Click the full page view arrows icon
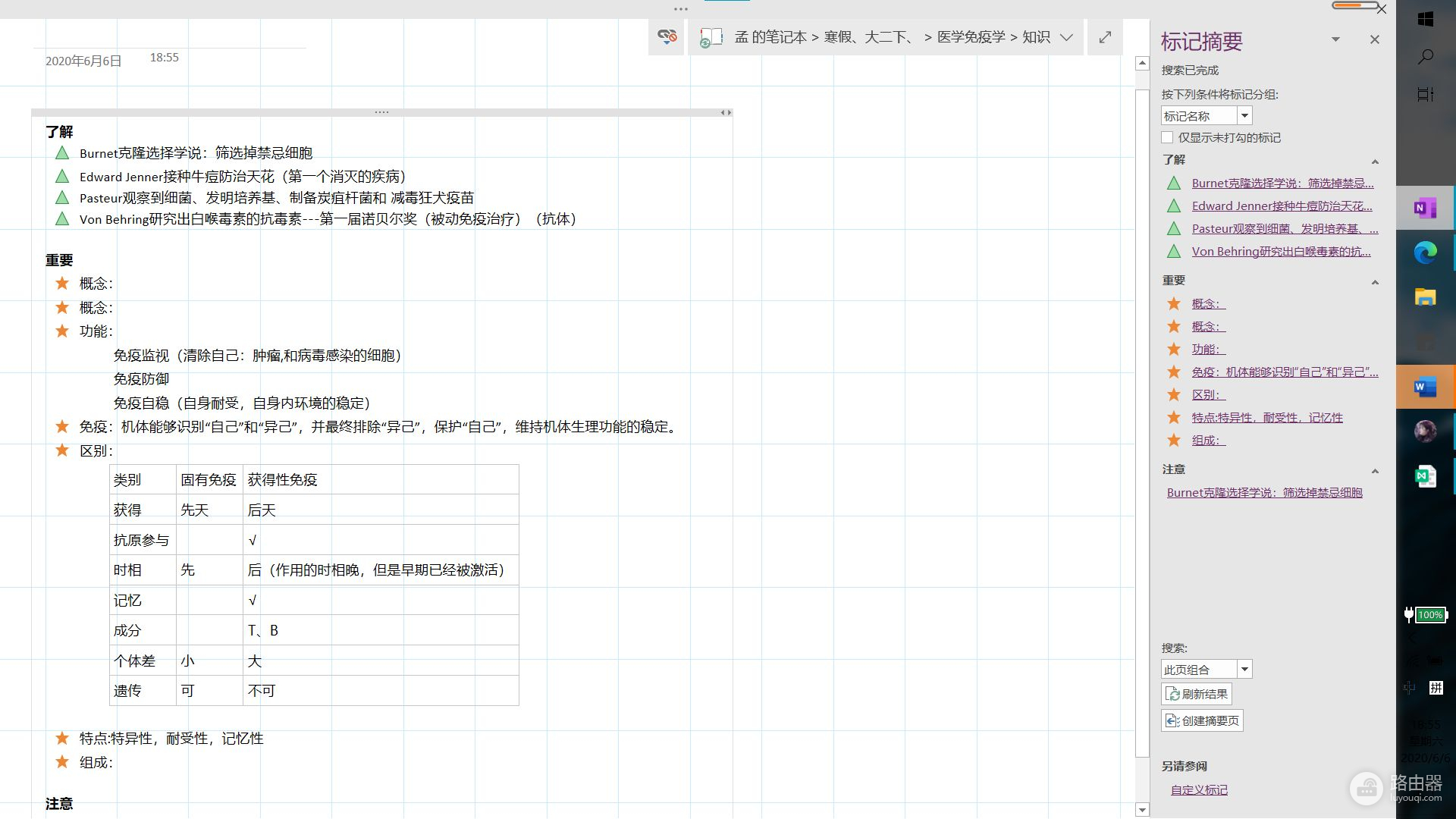Image resolution: width=1456 pixels, height=819 pixels. coord(1105,37)
